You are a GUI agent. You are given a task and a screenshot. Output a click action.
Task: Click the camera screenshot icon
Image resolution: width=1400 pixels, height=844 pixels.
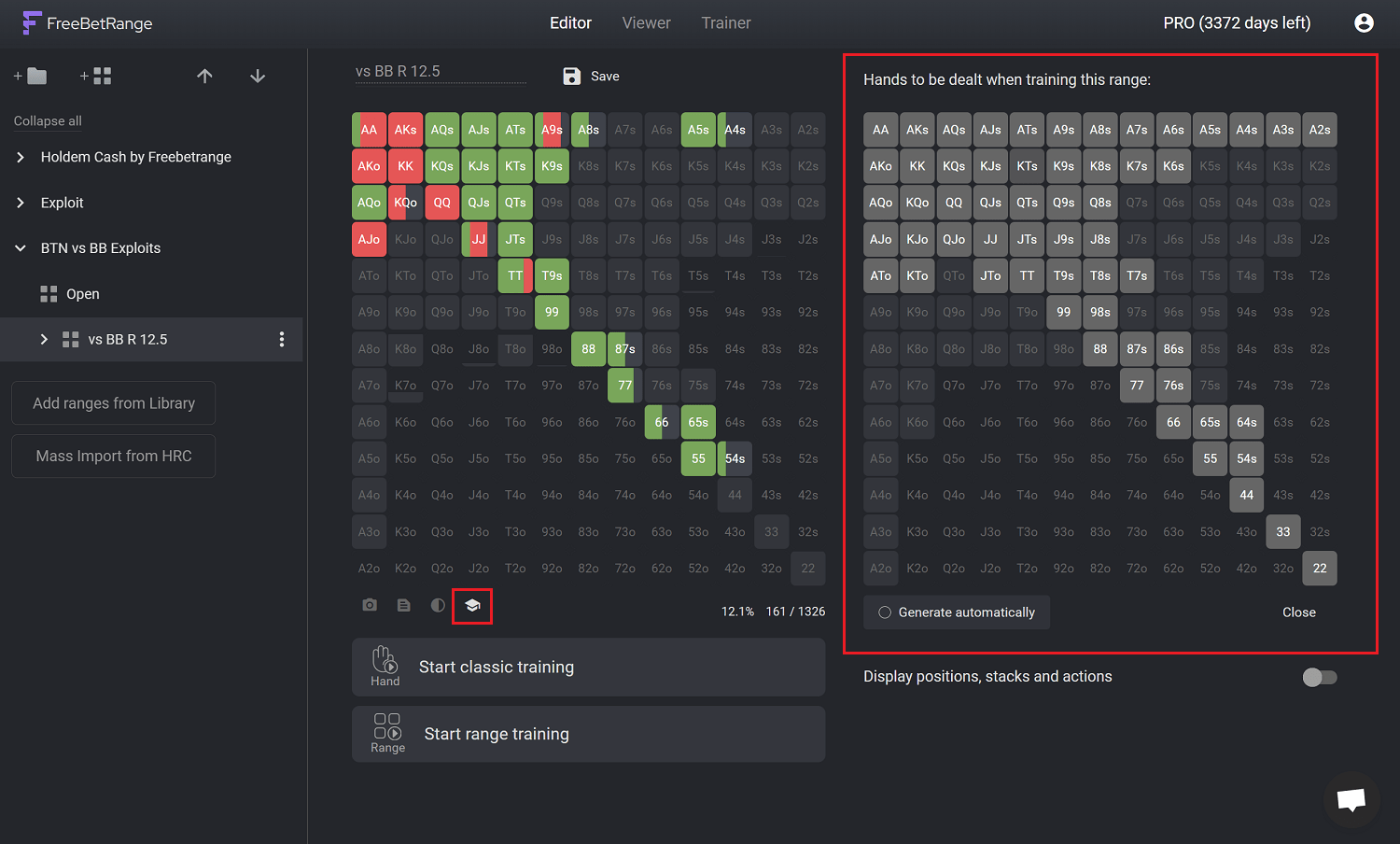[370, 605]
